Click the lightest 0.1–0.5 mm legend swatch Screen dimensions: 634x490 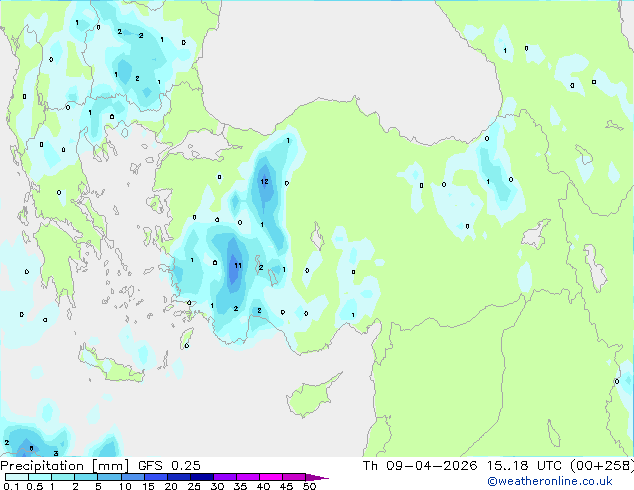(x=17, y=477)
